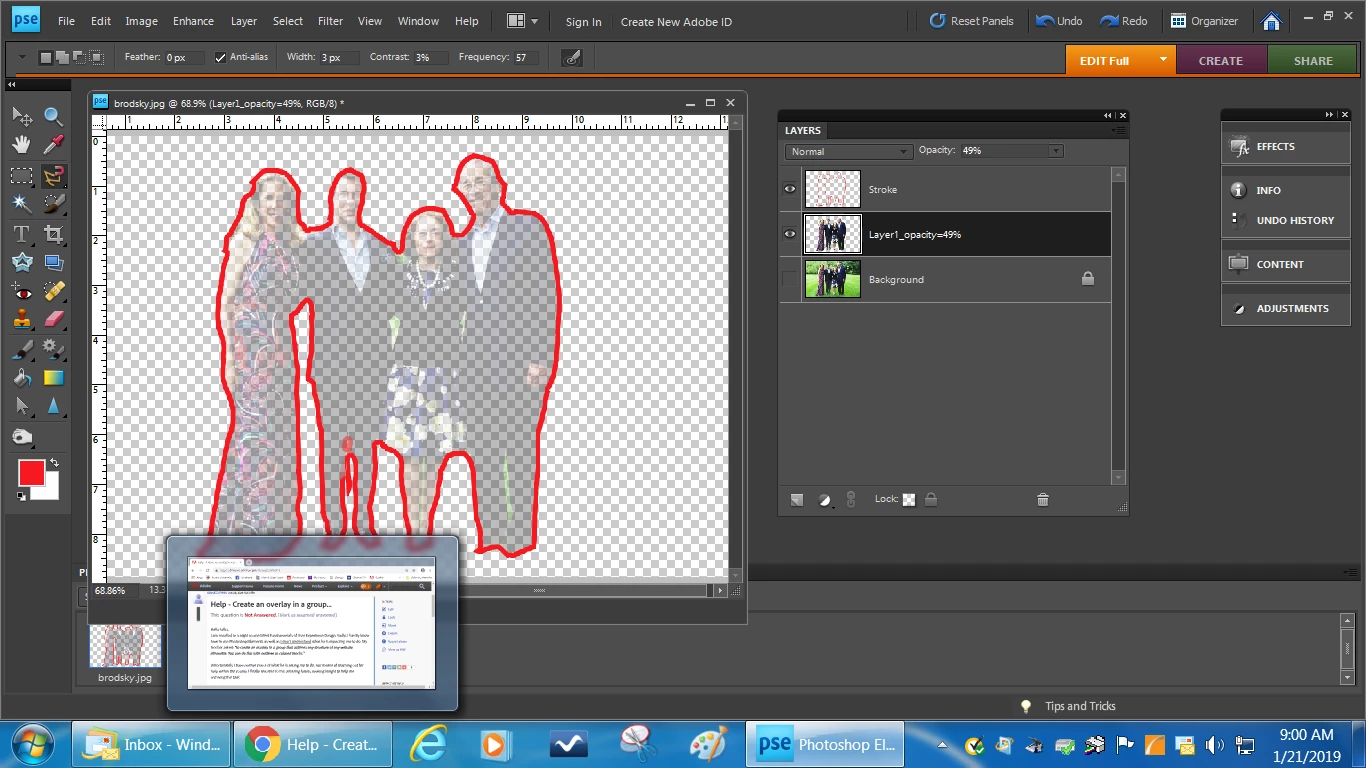
Task: Click the Reset Panels button
Action: [x=971, y=21]
